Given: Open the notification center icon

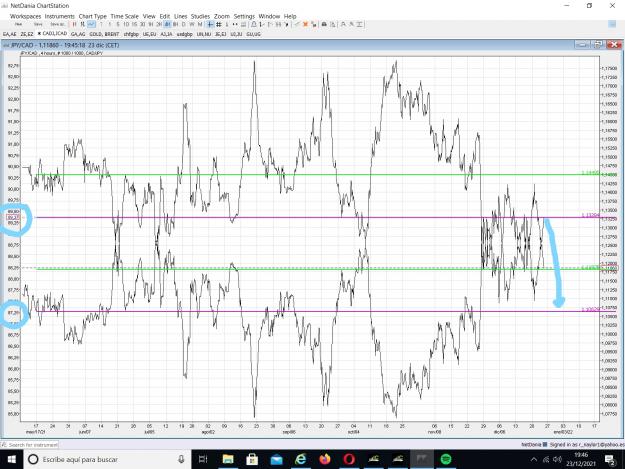Looking at the screenshot, I should tap(610, 459).
